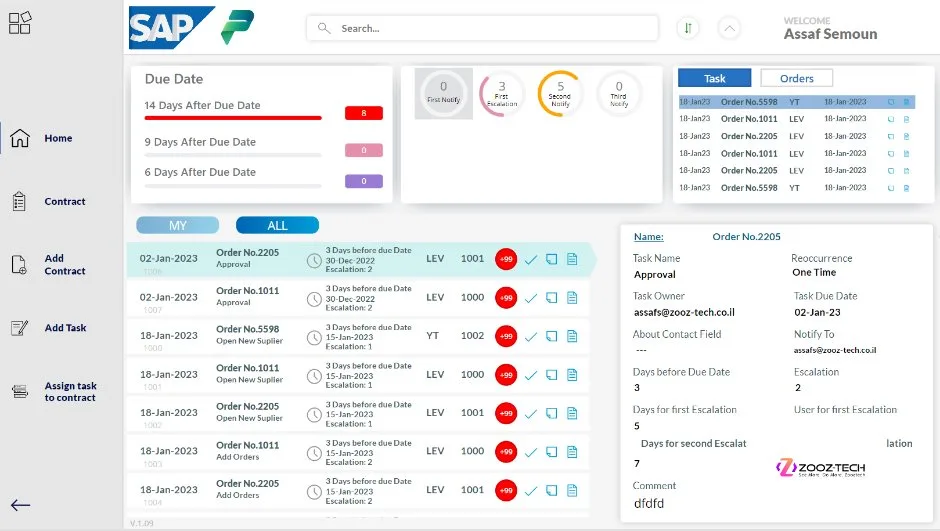Open document icon on Order No.2205 Open New Suplier row

pyautogui.click(x=572, y=413)
